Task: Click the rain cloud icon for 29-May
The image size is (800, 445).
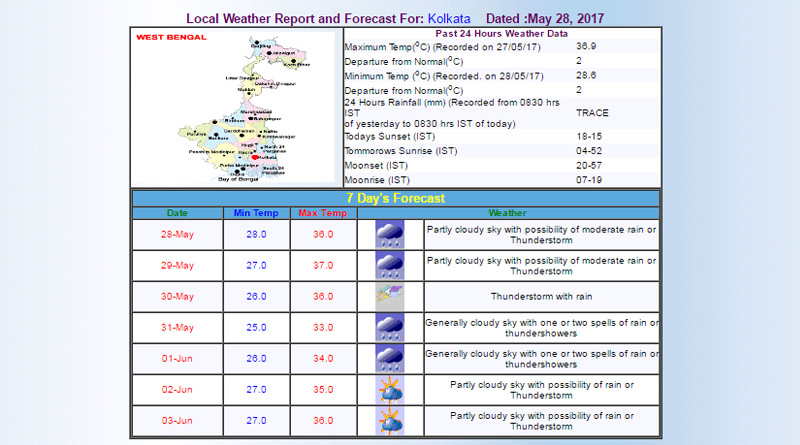Action: coord(390,265)
